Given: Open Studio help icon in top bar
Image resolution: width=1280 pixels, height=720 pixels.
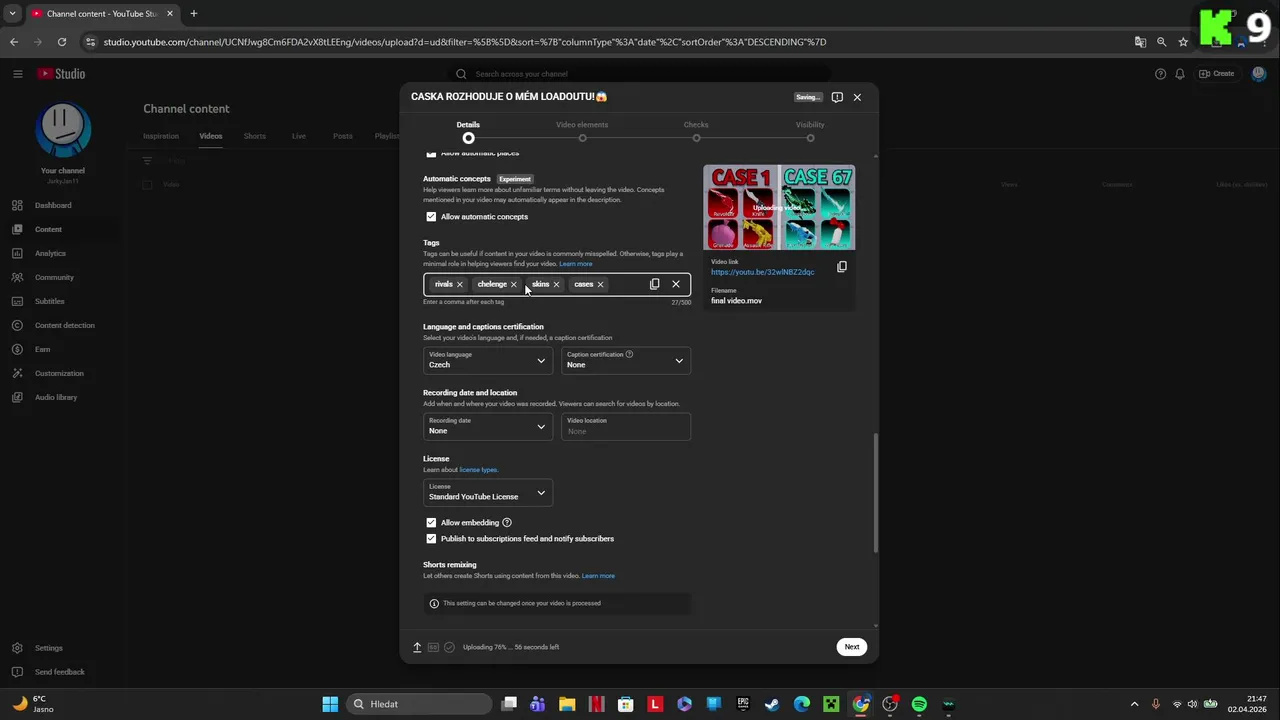Looking at the screenshot, I should click(1160, 74).
